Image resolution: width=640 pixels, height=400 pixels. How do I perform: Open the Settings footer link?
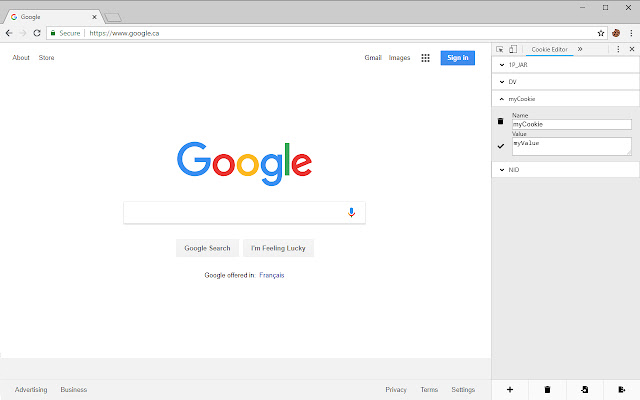463,390
